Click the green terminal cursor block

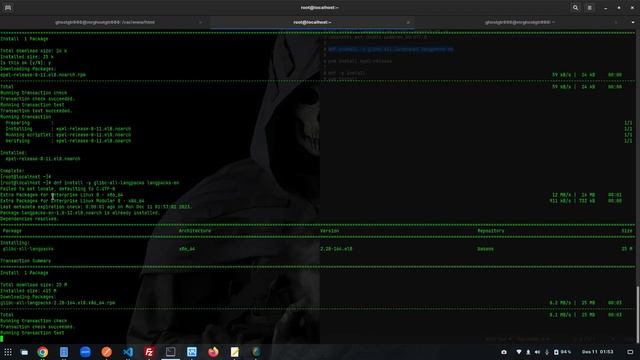[x=2, y=339]
